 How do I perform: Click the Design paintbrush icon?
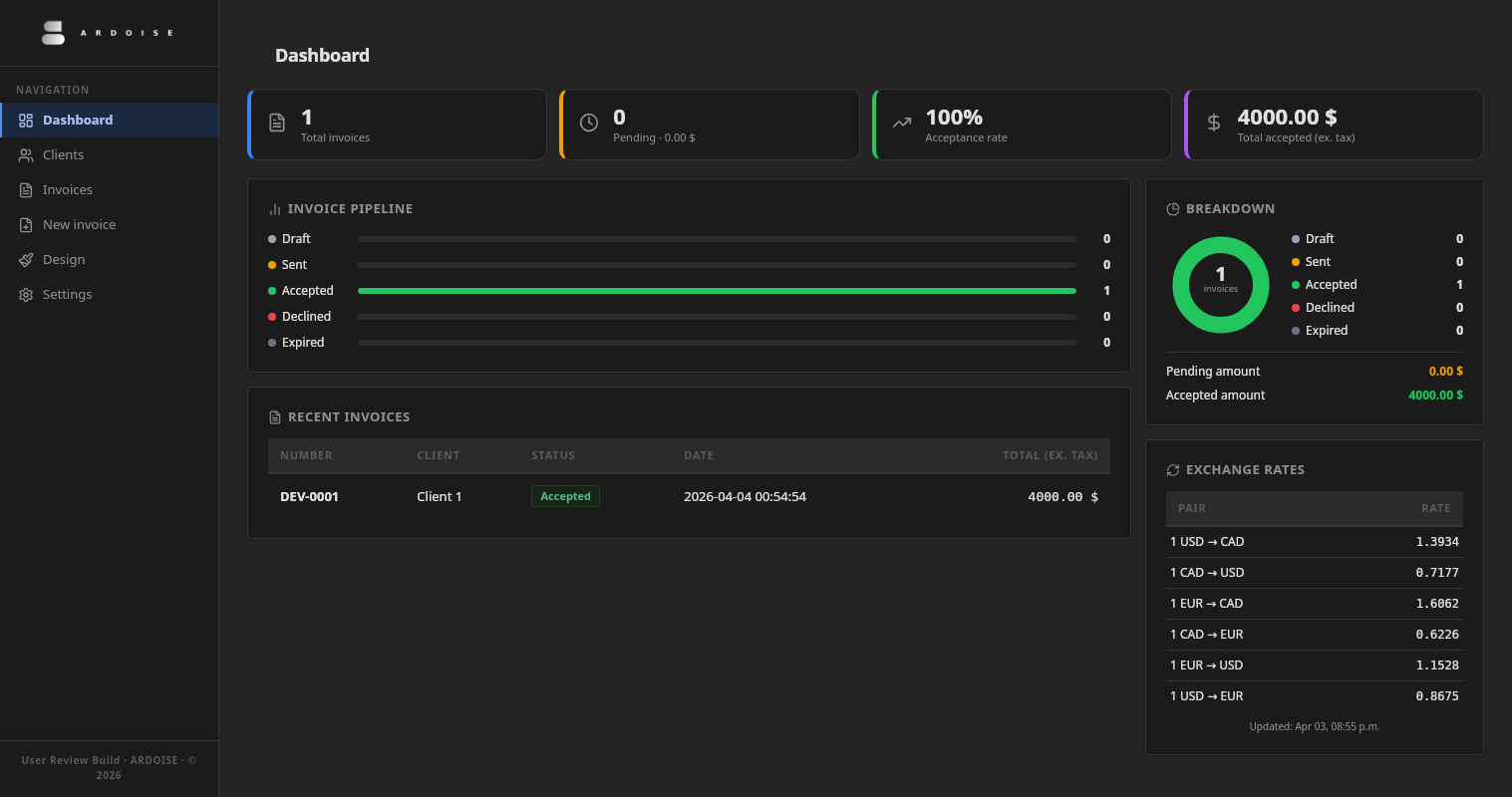[26, 260]
